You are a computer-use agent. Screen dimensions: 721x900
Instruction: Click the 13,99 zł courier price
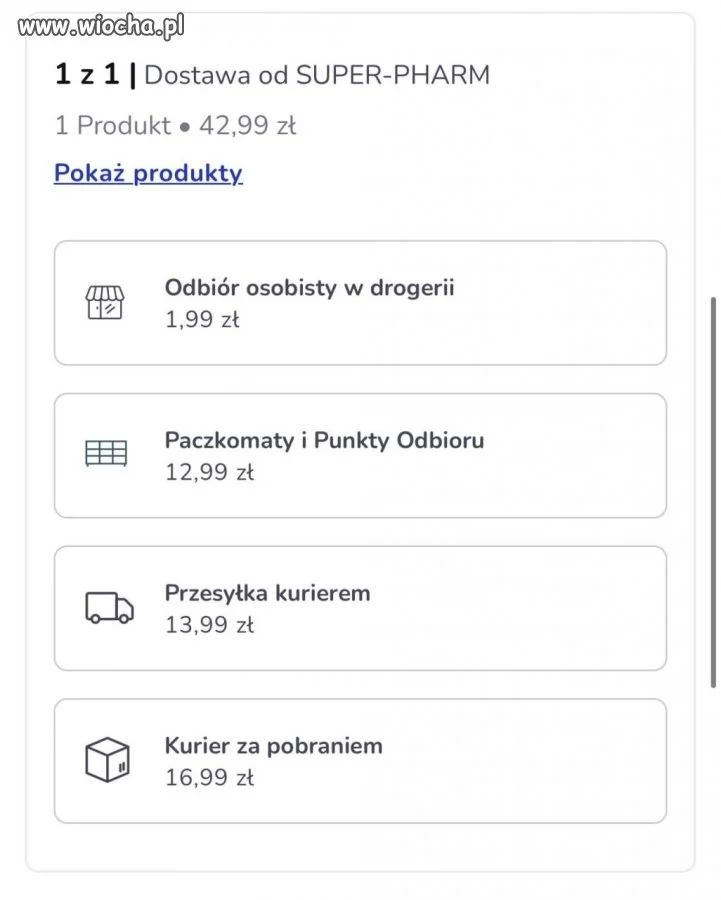pos(209,625)
